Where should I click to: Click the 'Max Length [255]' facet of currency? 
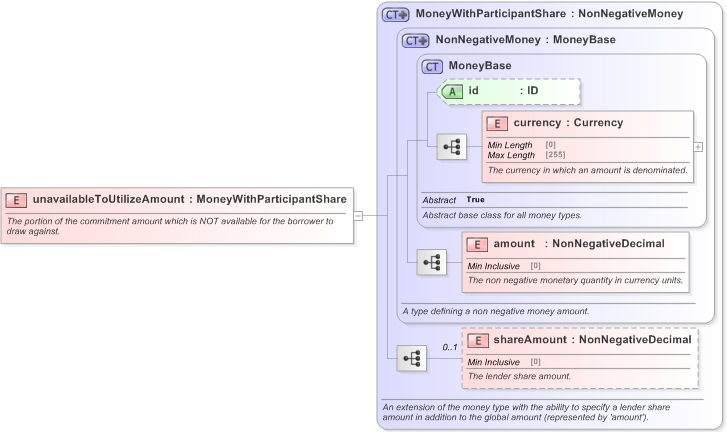coord(526,155)
